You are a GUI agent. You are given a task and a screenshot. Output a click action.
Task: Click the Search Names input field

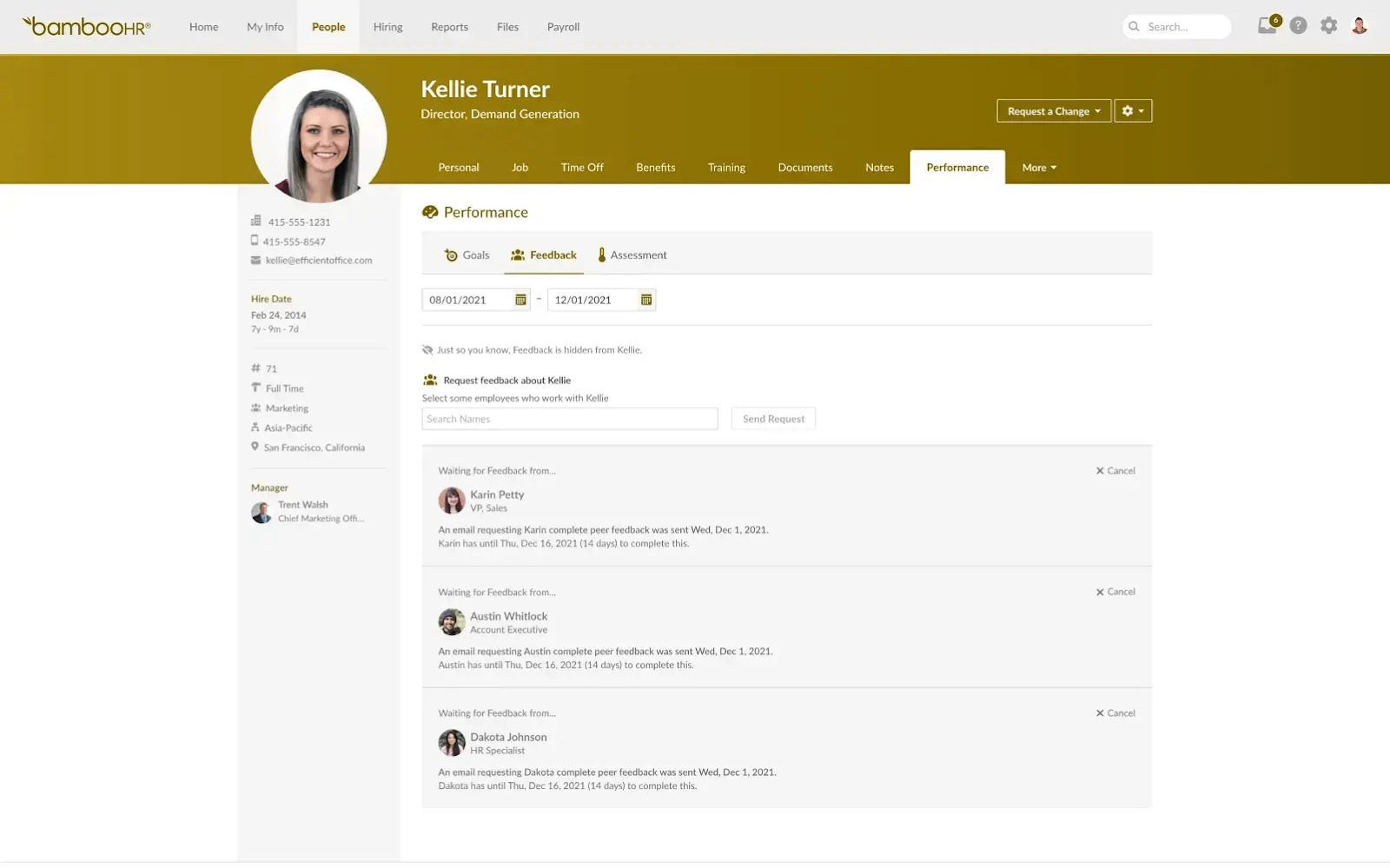(x=569, y=419)
